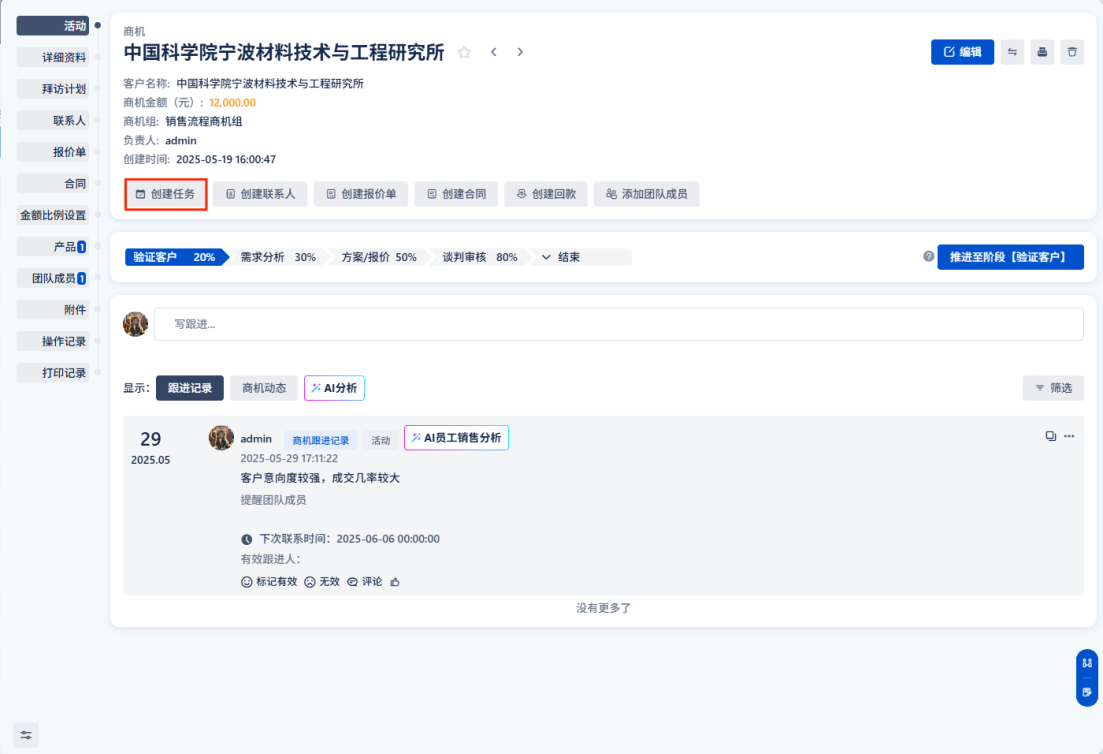Click 创建报价单 button
This screenshot has width=1103, height=754.
pos(361,194)
